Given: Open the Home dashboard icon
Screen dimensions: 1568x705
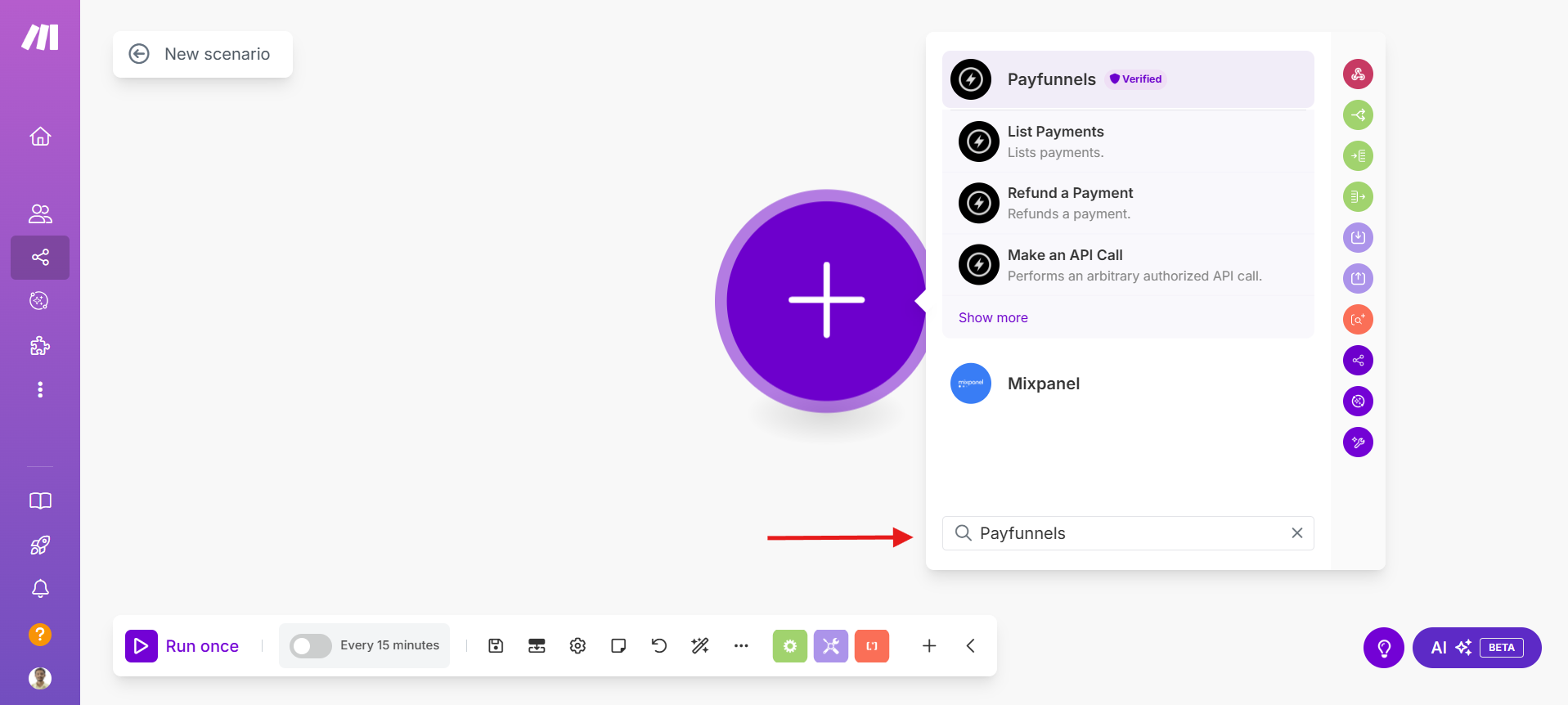Looking at the screenshot, I should click(40, 137).
